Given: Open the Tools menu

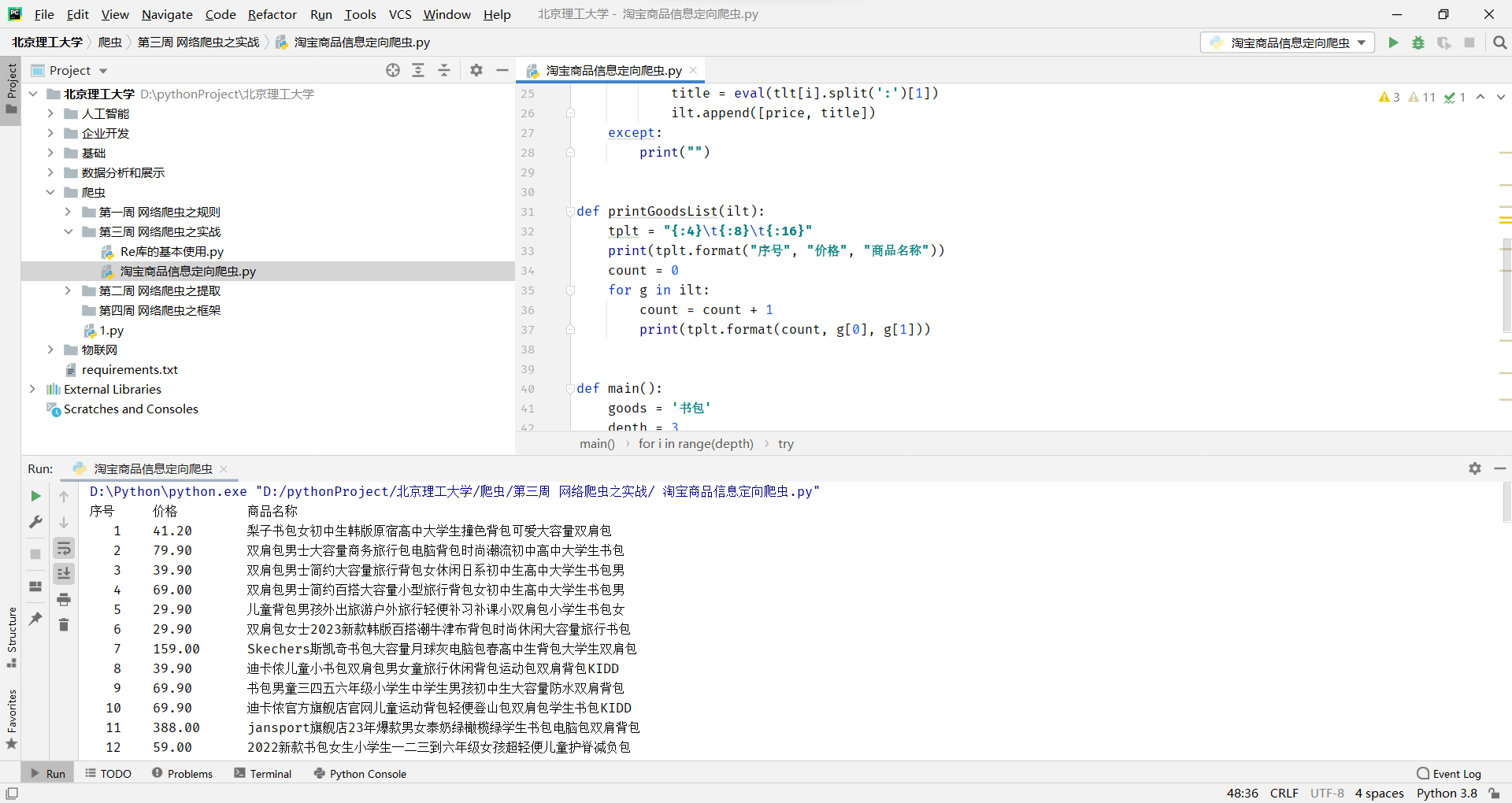Looking at the screenshot, I should point(360,14).
